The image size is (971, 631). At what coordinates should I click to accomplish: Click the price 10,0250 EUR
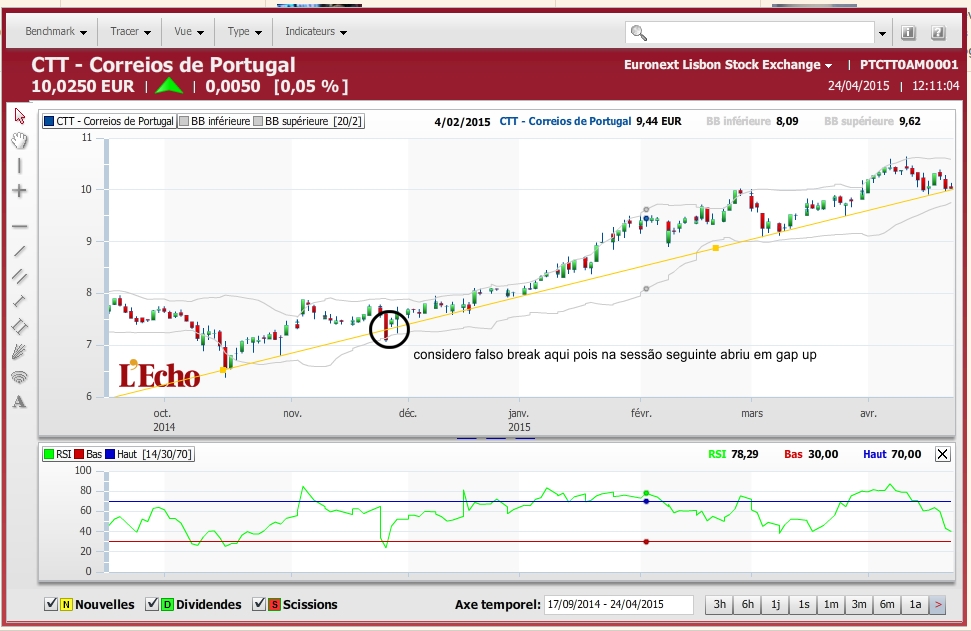pyautogui.click(x=82, y=86)
